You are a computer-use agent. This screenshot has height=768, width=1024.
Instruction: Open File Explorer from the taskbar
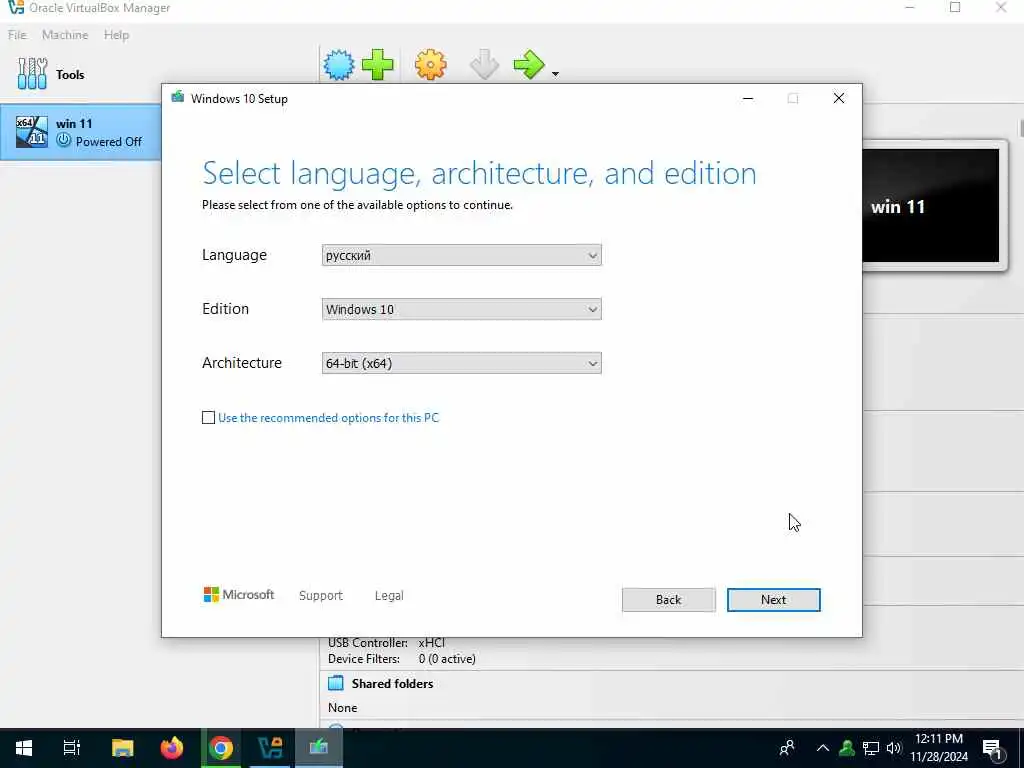[122, 748]
